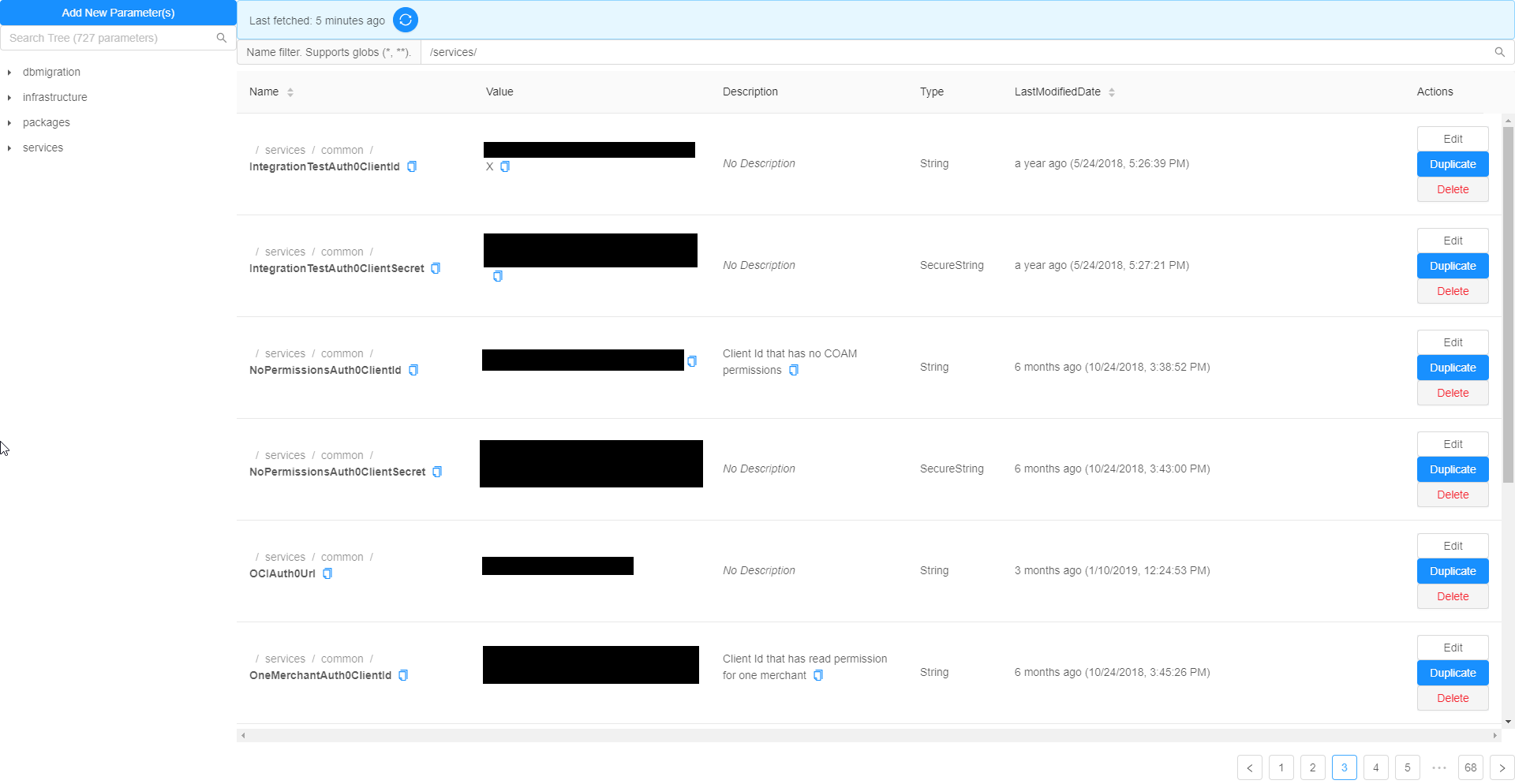Delete the OCIAuth0Url parameter
The height and width of the screenshot is (784, 1515).
point(1452,596)
